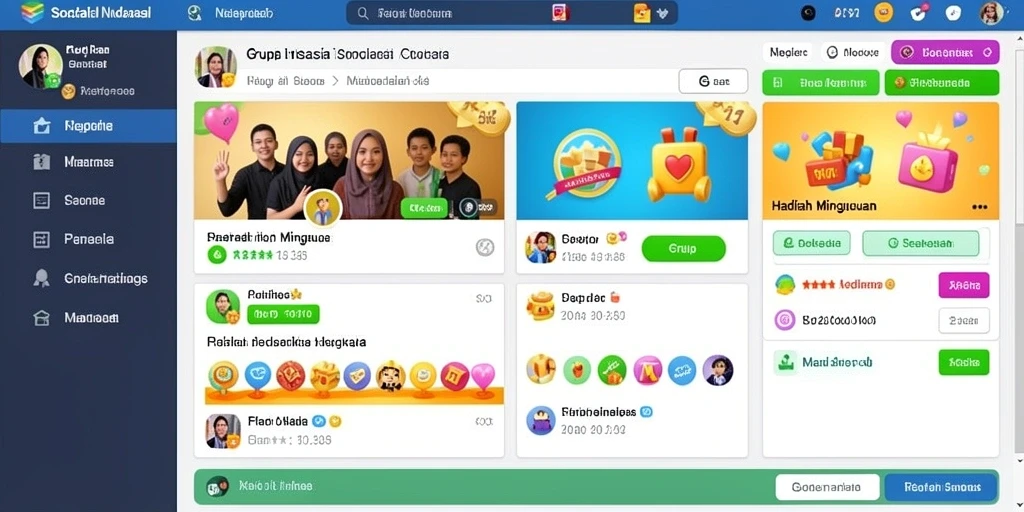The width and height of the screenshot is (1024, 512).
Task: Click the pink heart badge ending the badge strip
Action: [x=483, y=377]
